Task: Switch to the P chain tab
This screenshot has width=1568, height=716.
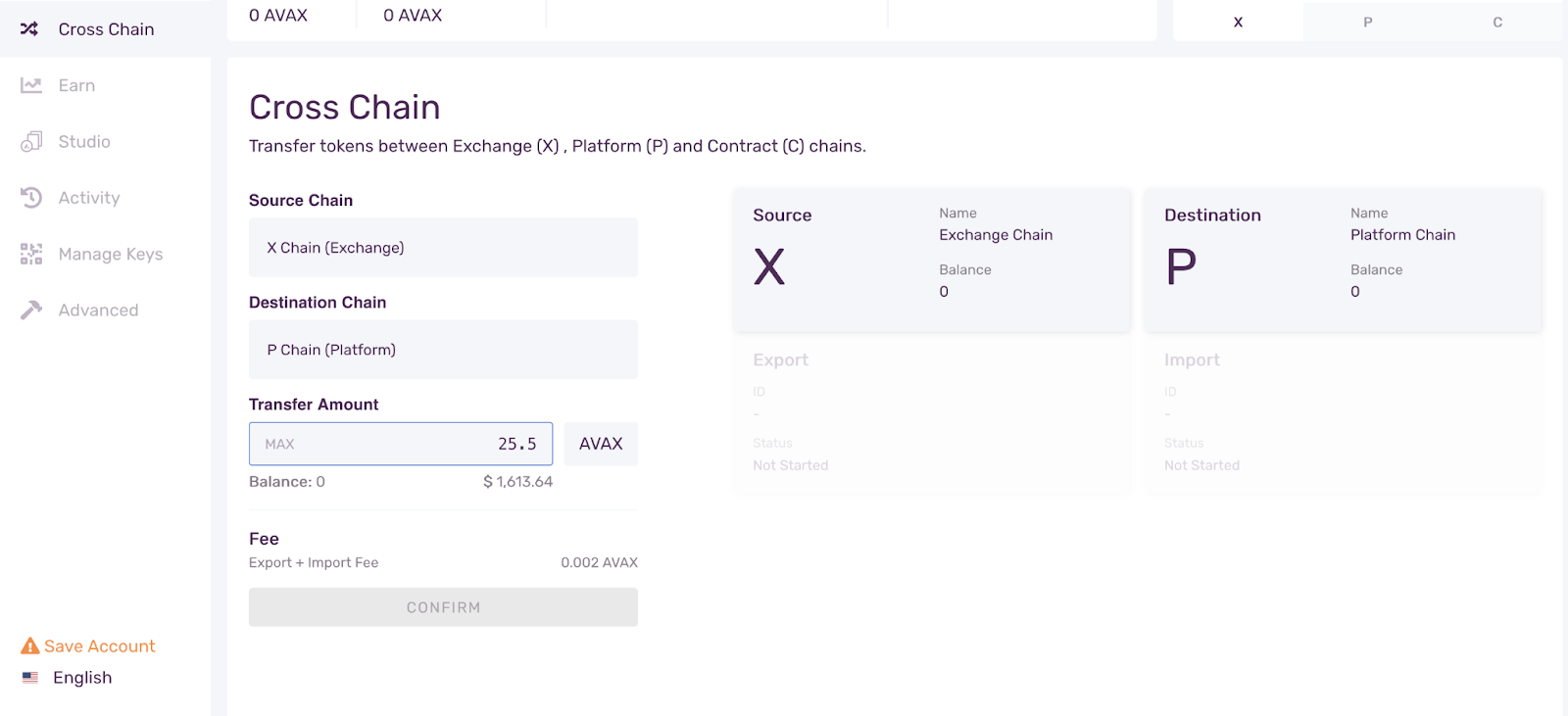Action: coord(1367,22)
